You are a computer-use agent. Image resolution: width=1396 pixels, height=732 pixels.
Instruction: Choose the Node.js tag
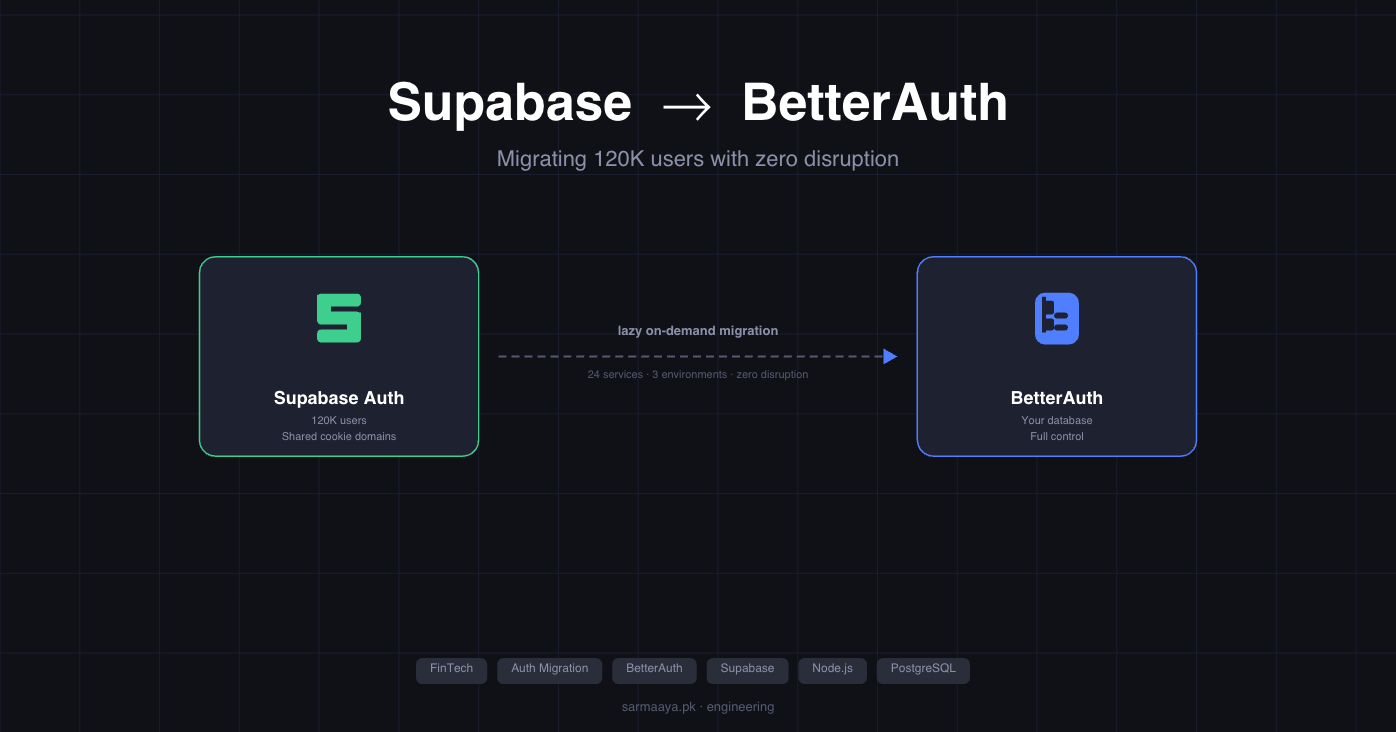[833, 670]
